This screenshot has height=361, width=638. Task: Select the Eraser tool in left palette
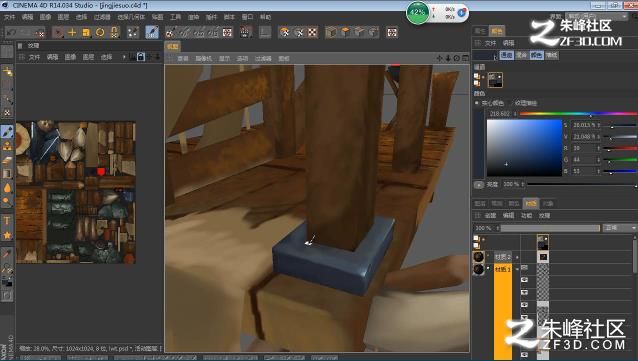coord(7,161)
